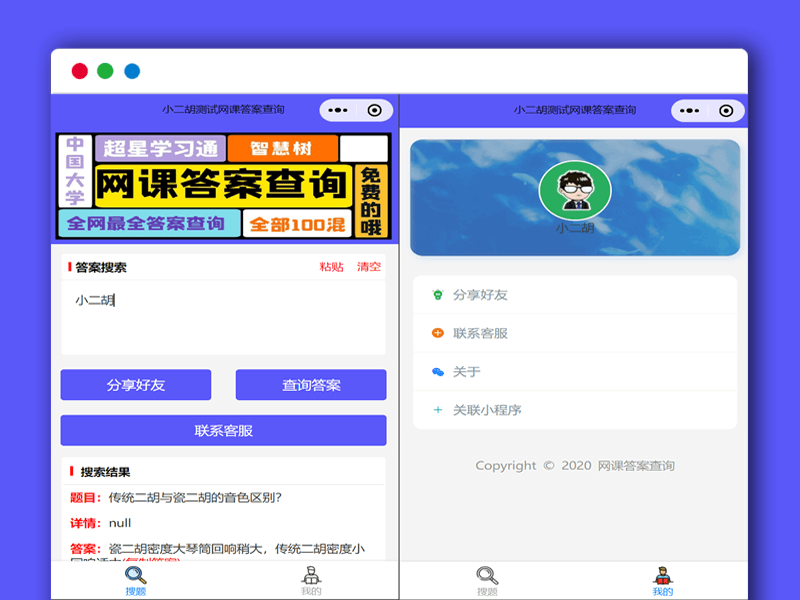This screenshot has height=600, width=800.
Task: Click the 搜索结果 heading
Action: click(x=105, y=472)
